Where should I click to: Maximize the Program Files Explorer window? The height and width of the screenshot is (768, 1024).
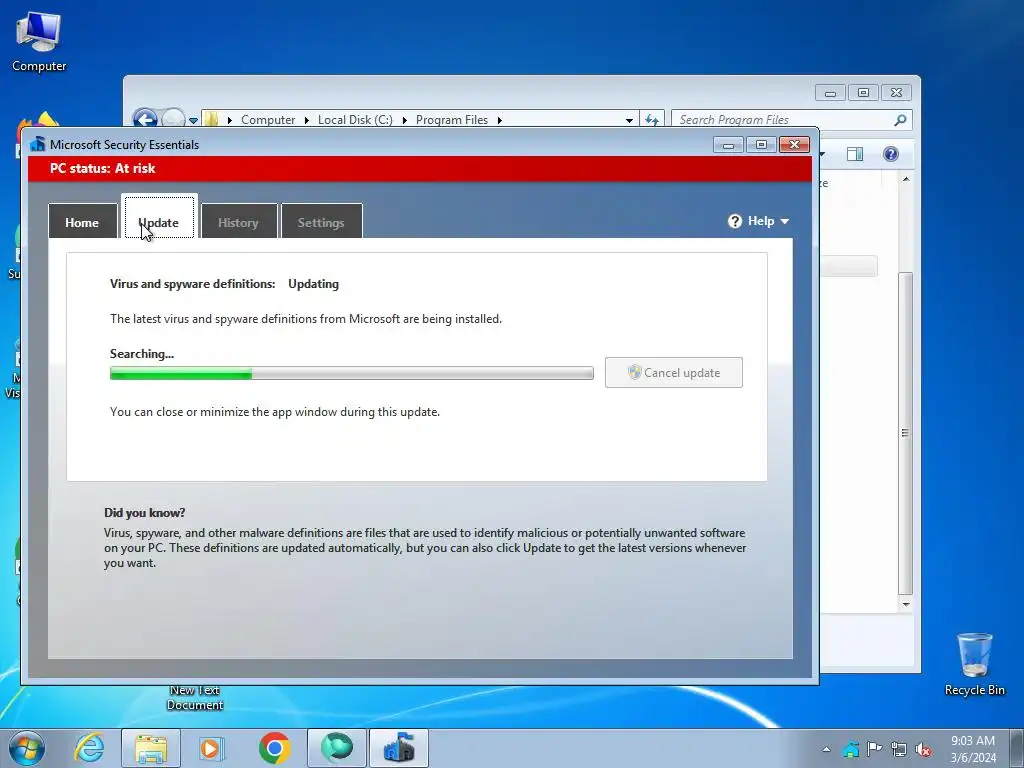(863, 93)
